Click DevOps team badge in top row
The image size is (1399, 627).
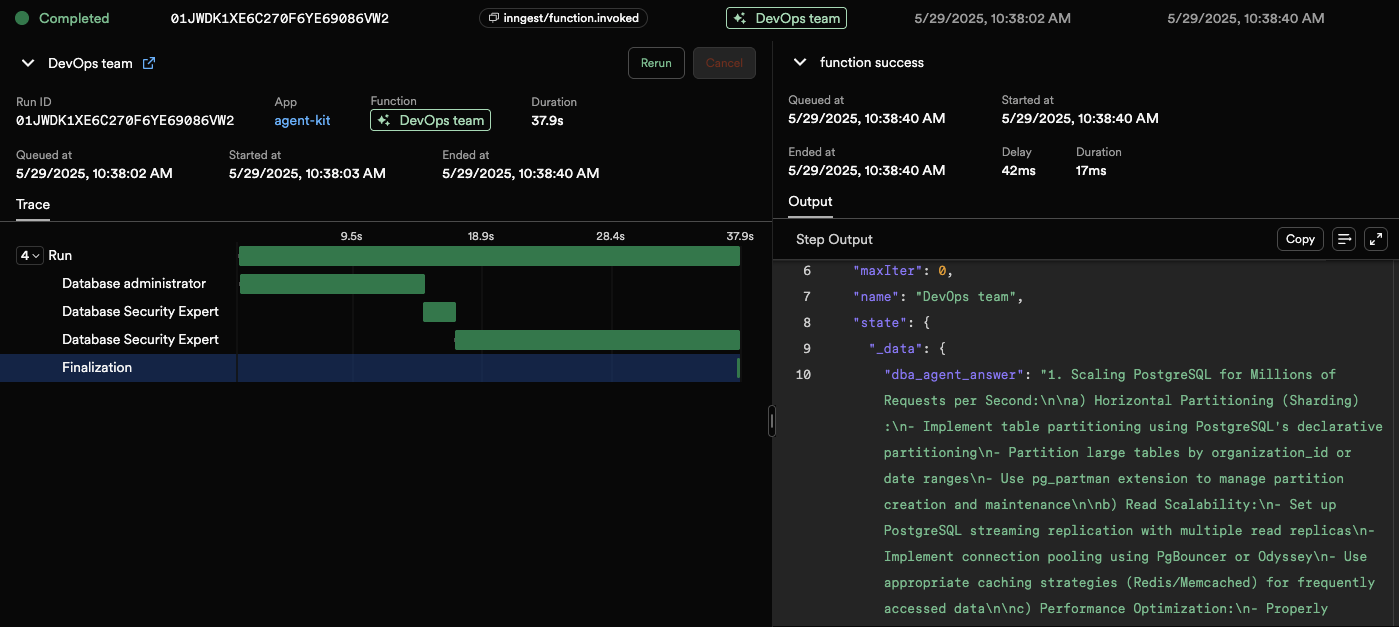pyautogui.click(x=786, y=18)
